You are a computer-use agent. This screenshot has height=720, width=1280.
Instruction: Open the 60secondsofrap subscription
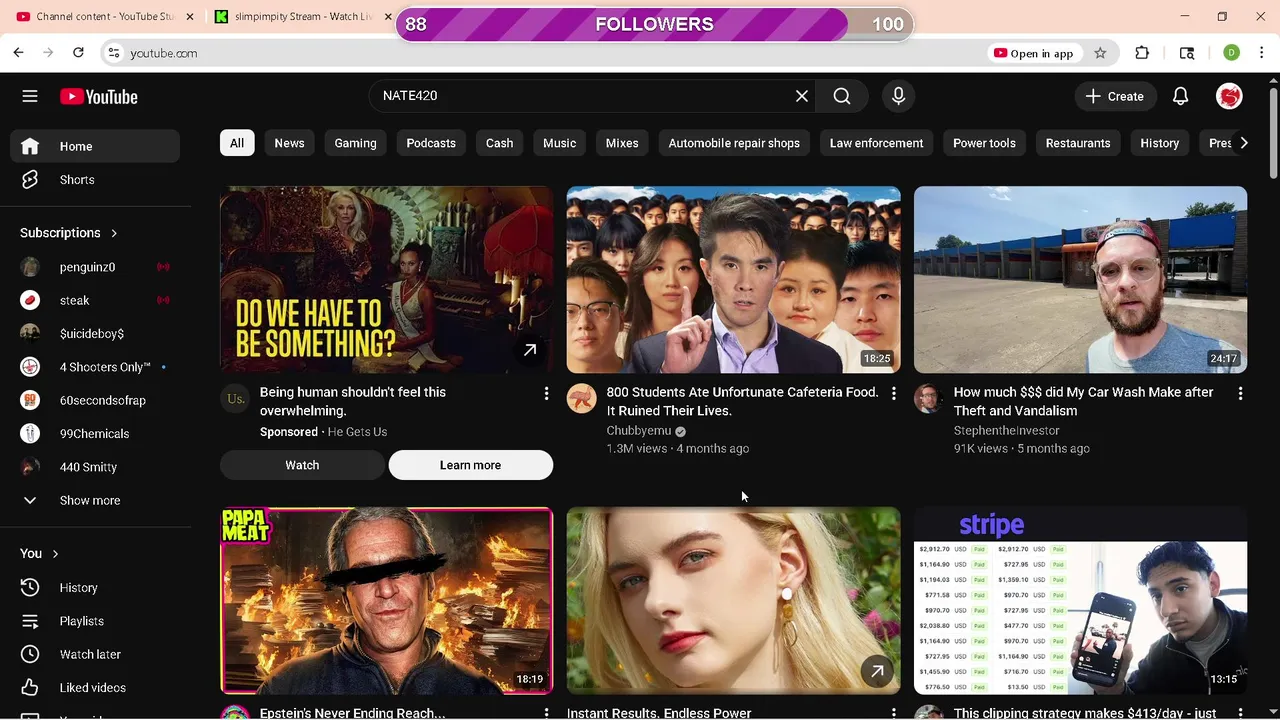(95, 400)
